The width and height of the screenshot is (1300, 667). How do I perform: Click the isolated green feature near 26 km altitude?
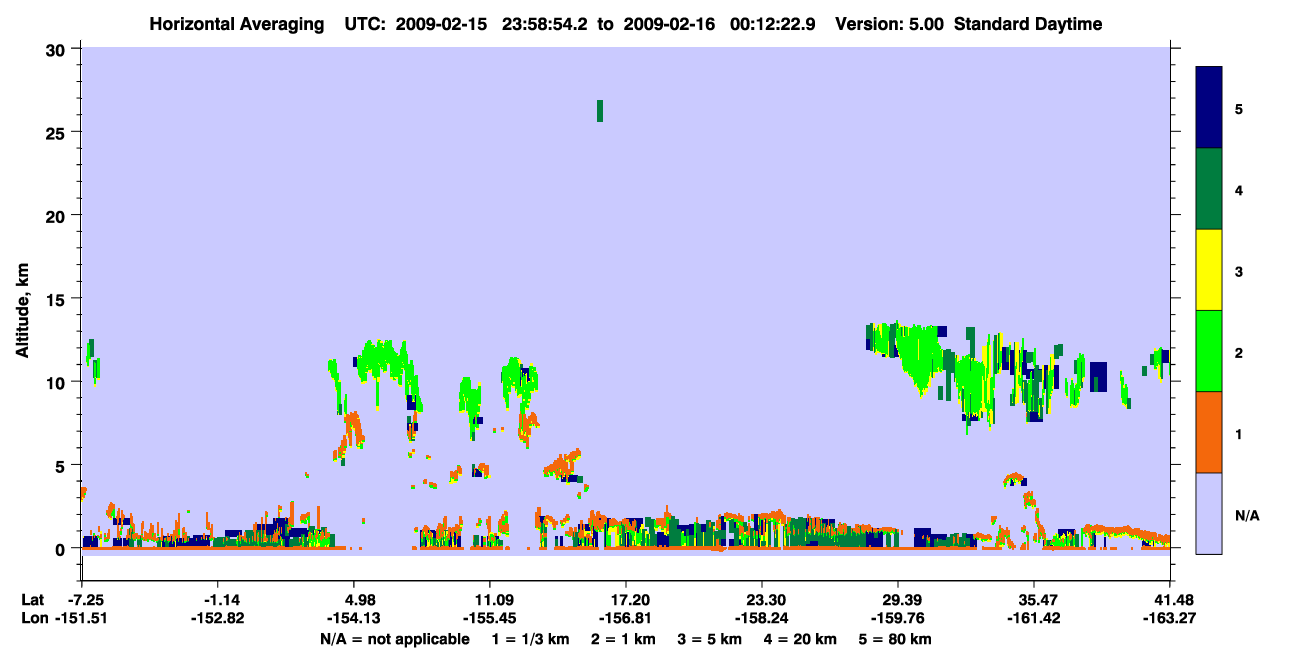coord(600,111)
